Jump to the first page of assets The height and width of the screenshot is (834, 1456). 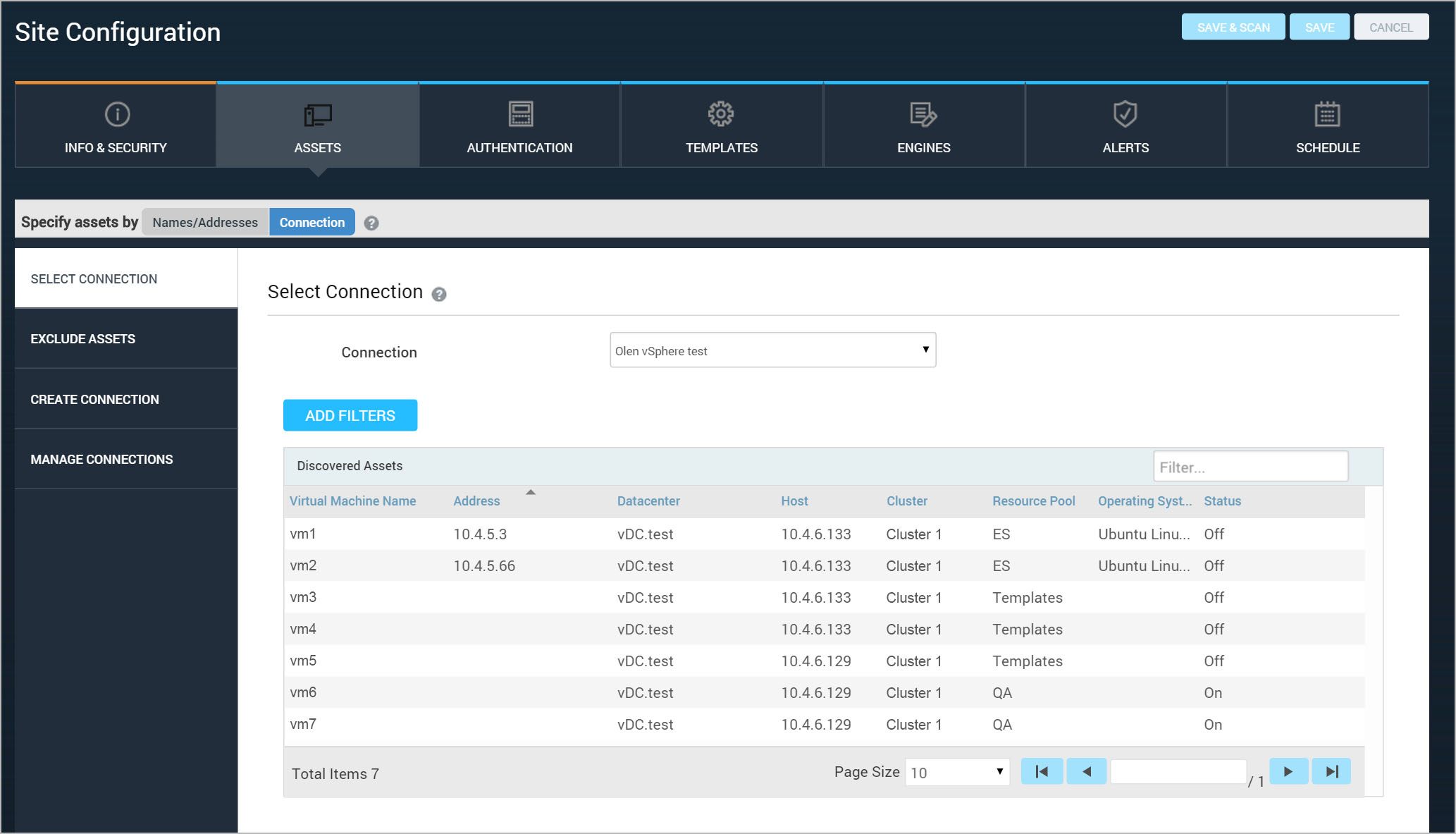1042,772
